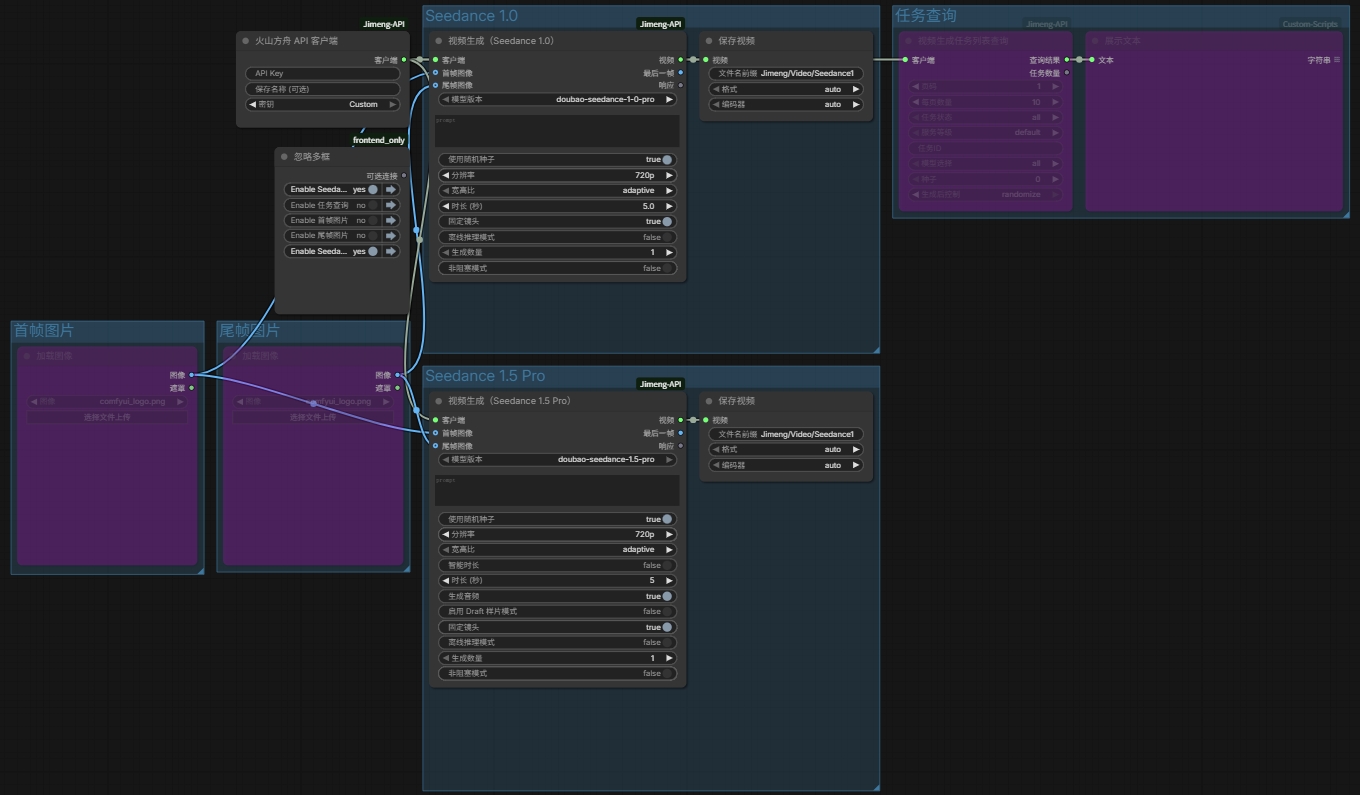
Task: Click the Custom-Scripts badge above 展示文本
Action: tap(1310, 24)
